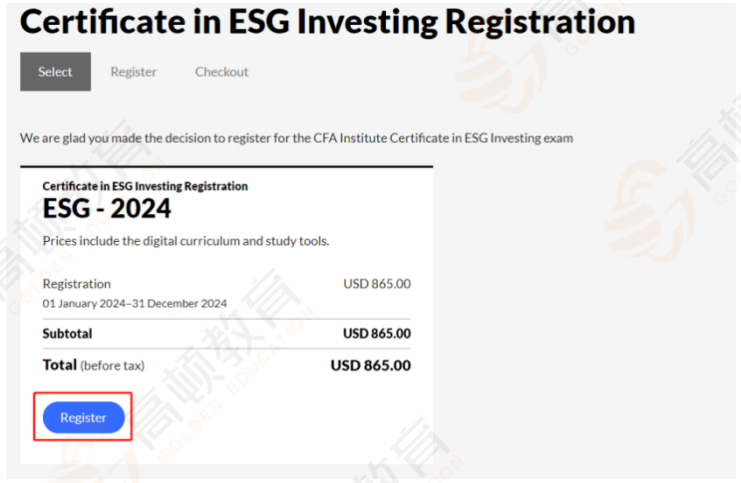Click the 'Subtotal' label
Image resolution: width=741 pixels, height=483 pixels.
pos(67,333)
